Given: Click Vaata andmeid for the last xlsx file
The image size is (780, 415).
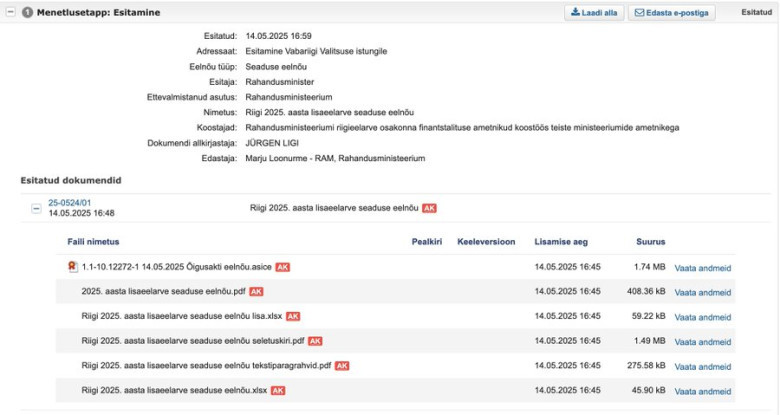Looking at the screenshot, I should pyautogui.click(x=702, y=391).
